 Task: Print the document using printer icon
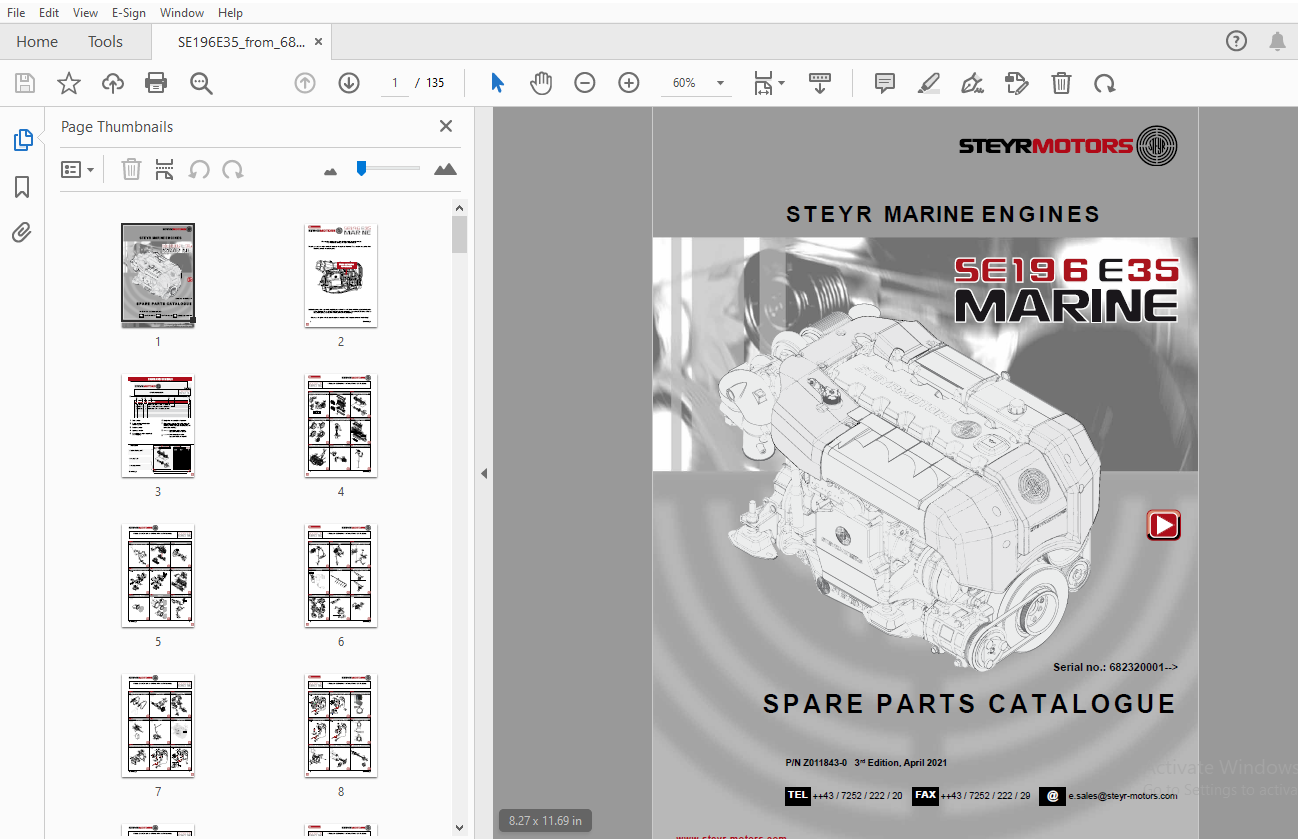[x=157, y=83]
